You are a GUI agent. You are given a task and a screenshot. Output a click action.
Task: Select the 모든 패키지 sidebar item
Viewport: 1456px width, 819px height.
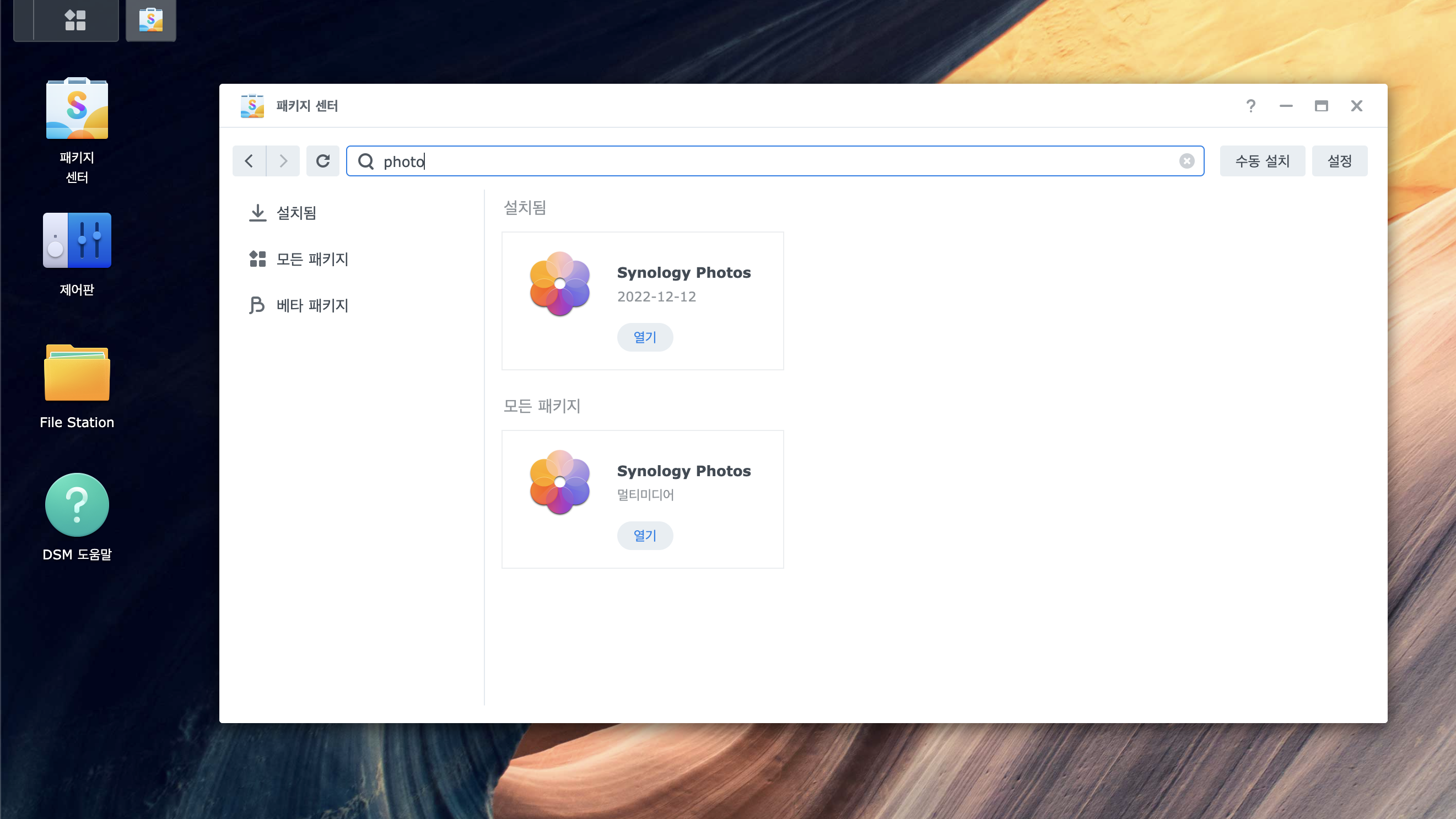pyautogui.click(x=311, y=260)
